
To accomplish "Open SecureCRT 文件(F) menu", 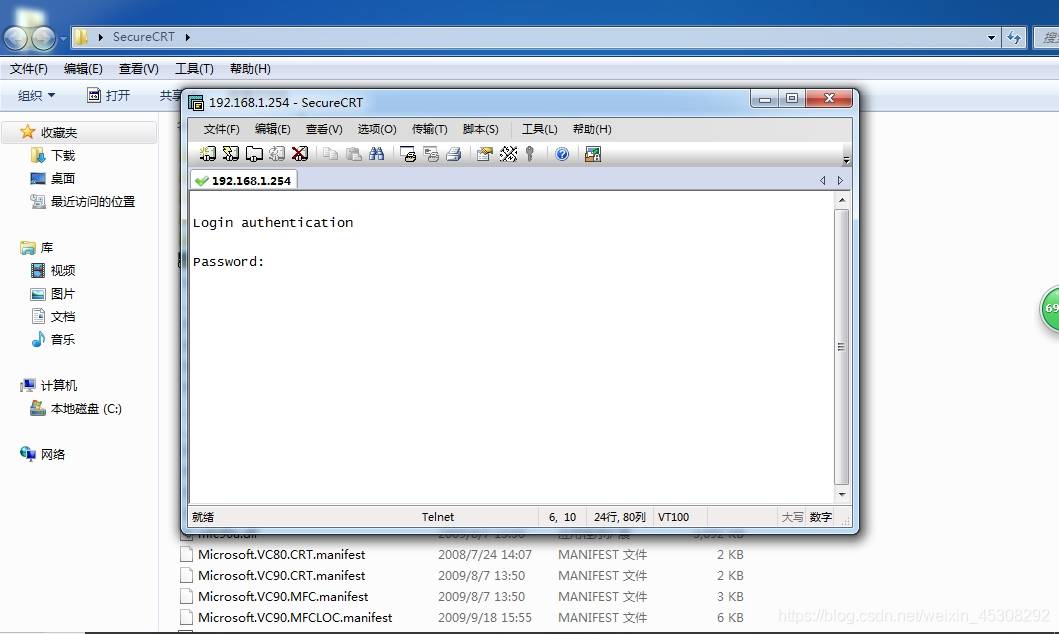I will [222, 129].
